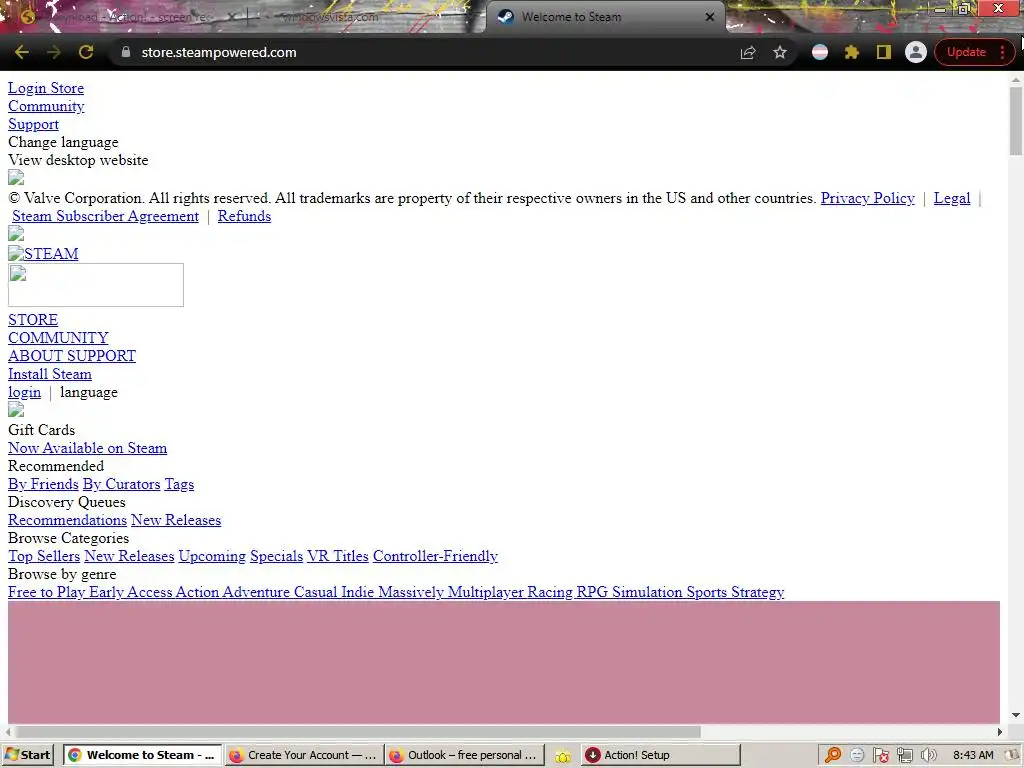Open the Specials category link
This screenshot has width=1024, height=768.
tap(276, 556)
